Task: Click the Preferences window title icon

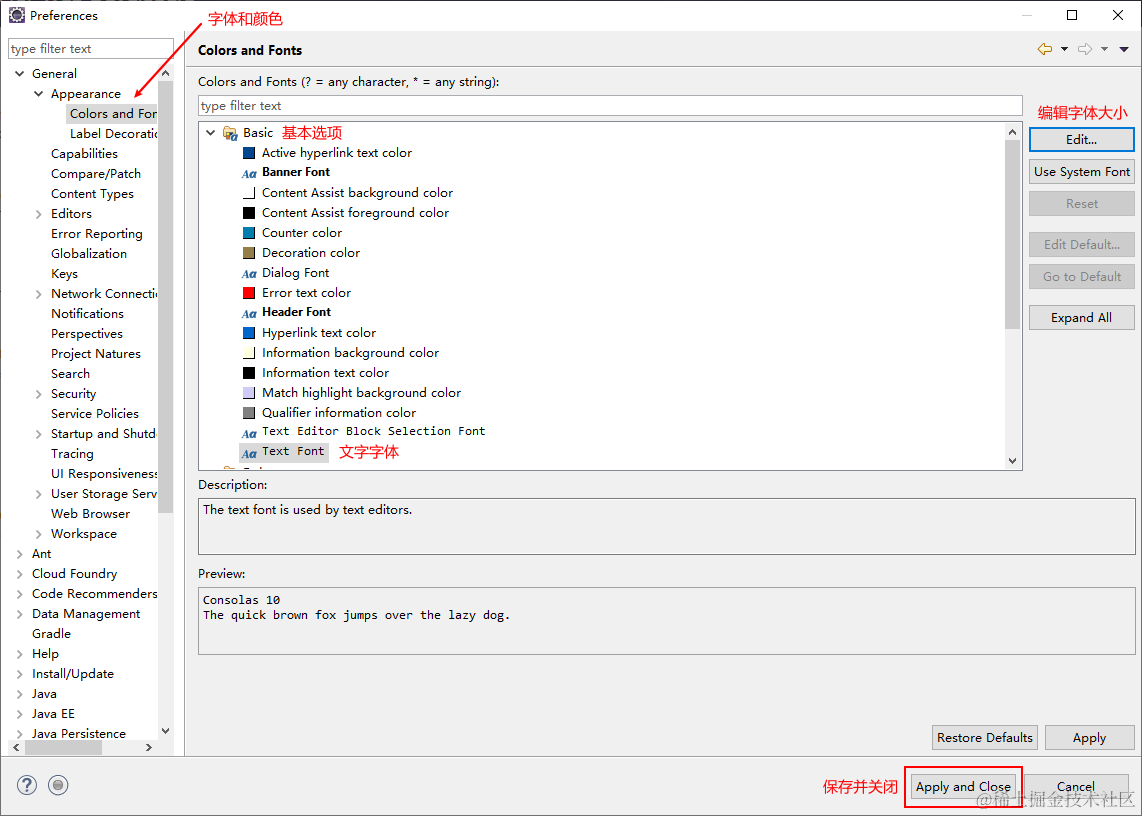Action: pos(16,15)
